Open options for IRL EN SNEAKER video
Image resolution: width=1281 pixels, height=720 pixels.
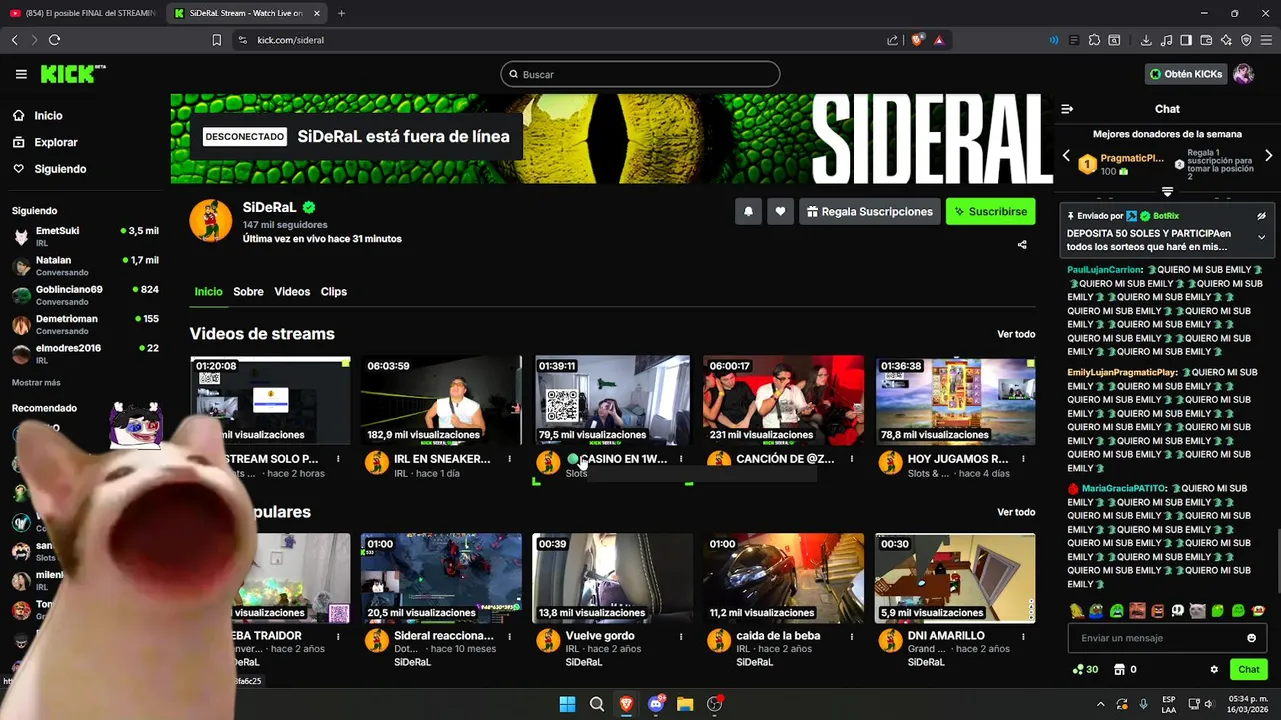tap(509, 459)
